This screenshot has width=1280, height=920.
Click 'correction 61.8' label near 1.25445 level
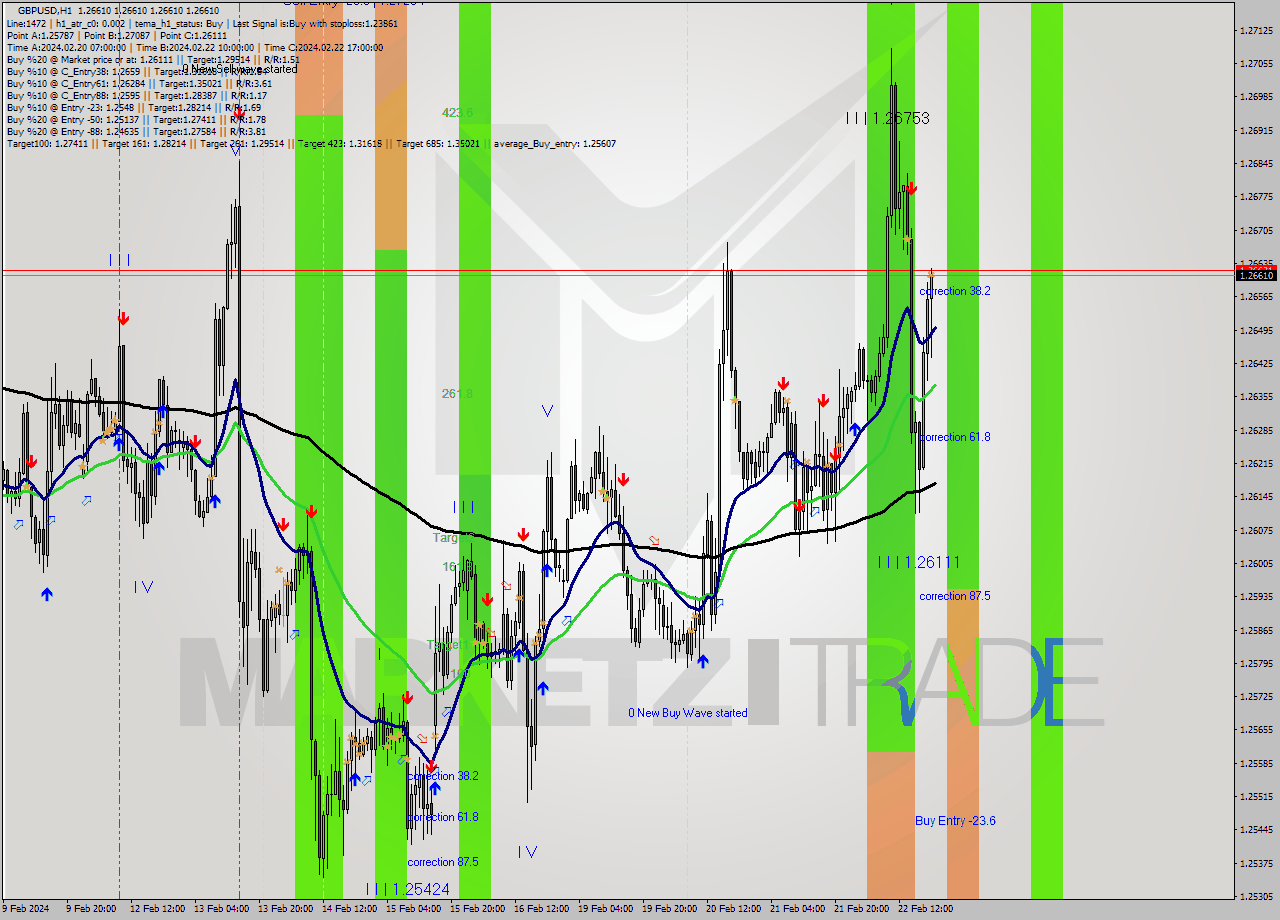click(443, 817)
